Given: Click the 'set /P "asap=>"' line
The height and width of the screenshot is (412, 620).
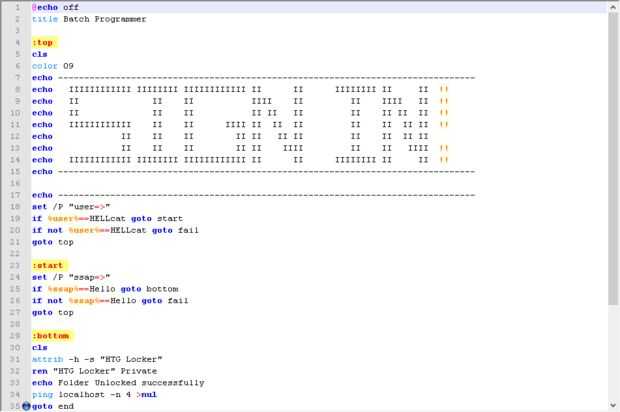Looking at the screenshot, I should (x=71, y=278).
